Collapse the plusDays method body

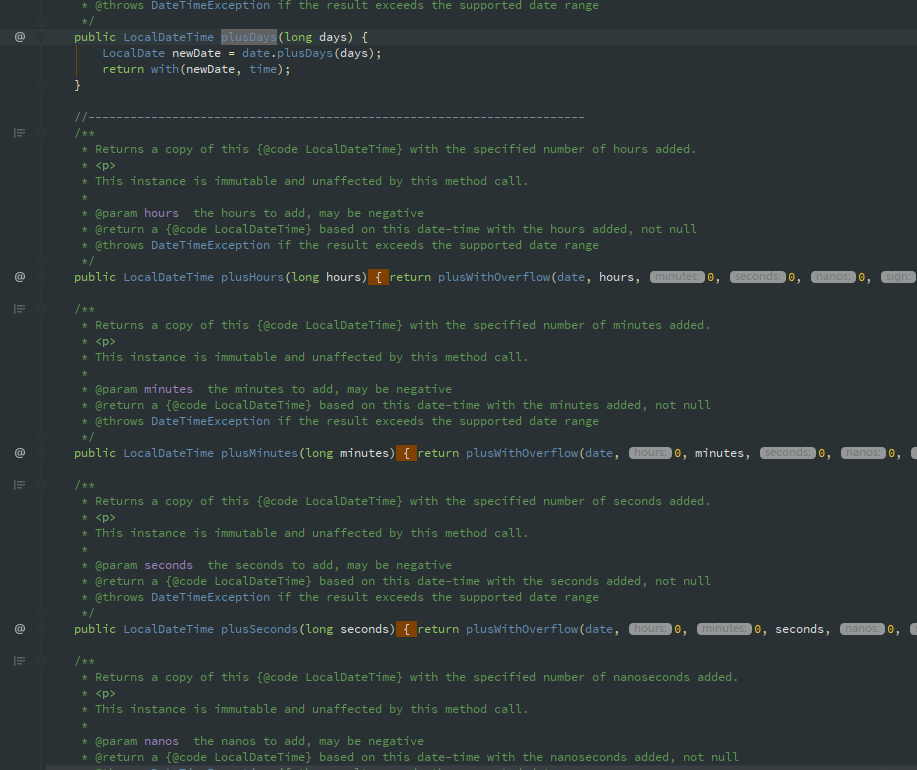coord(40,37)
